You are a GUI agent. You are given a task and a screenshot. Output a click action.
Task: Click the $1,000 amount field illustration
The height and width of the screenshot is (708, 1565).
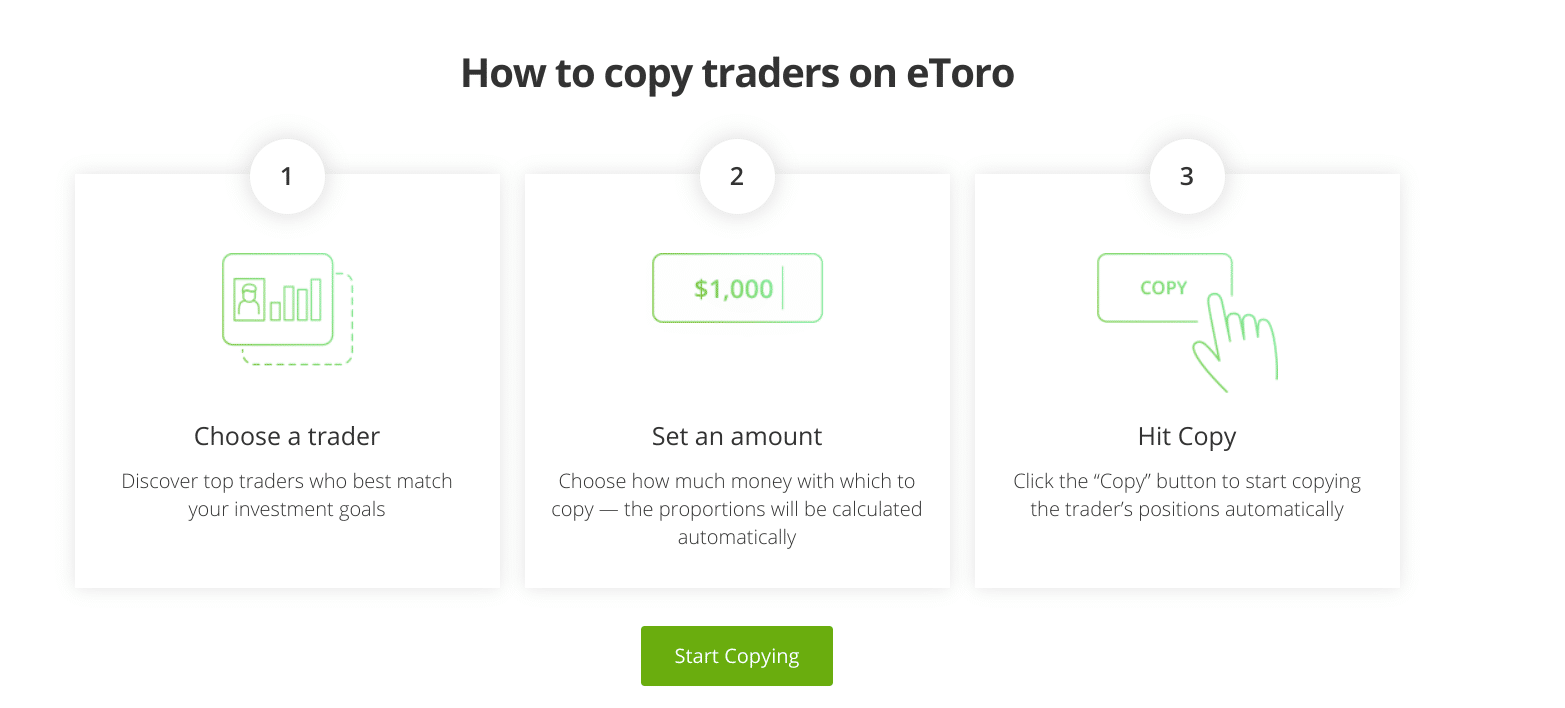737,288
